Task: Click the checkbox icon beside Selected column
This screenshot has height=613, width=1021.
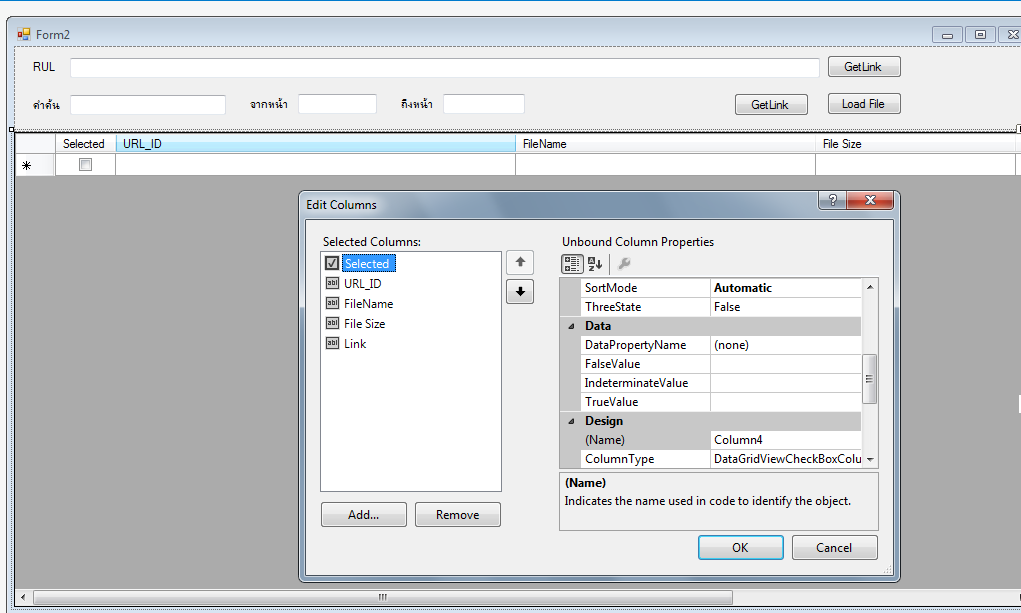Action: coord(332,263)
